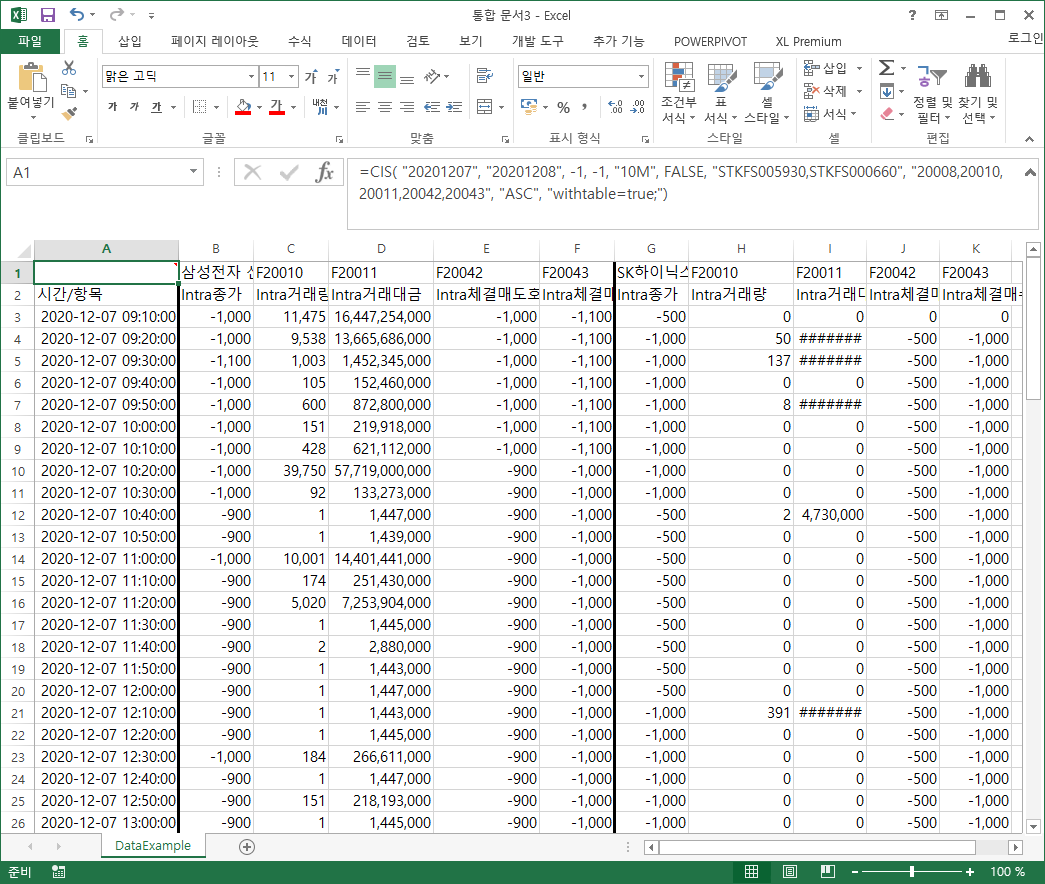The image size is (1045, 884).
Task: Toggle middle vertical alignment
Action: coord(385,77)
